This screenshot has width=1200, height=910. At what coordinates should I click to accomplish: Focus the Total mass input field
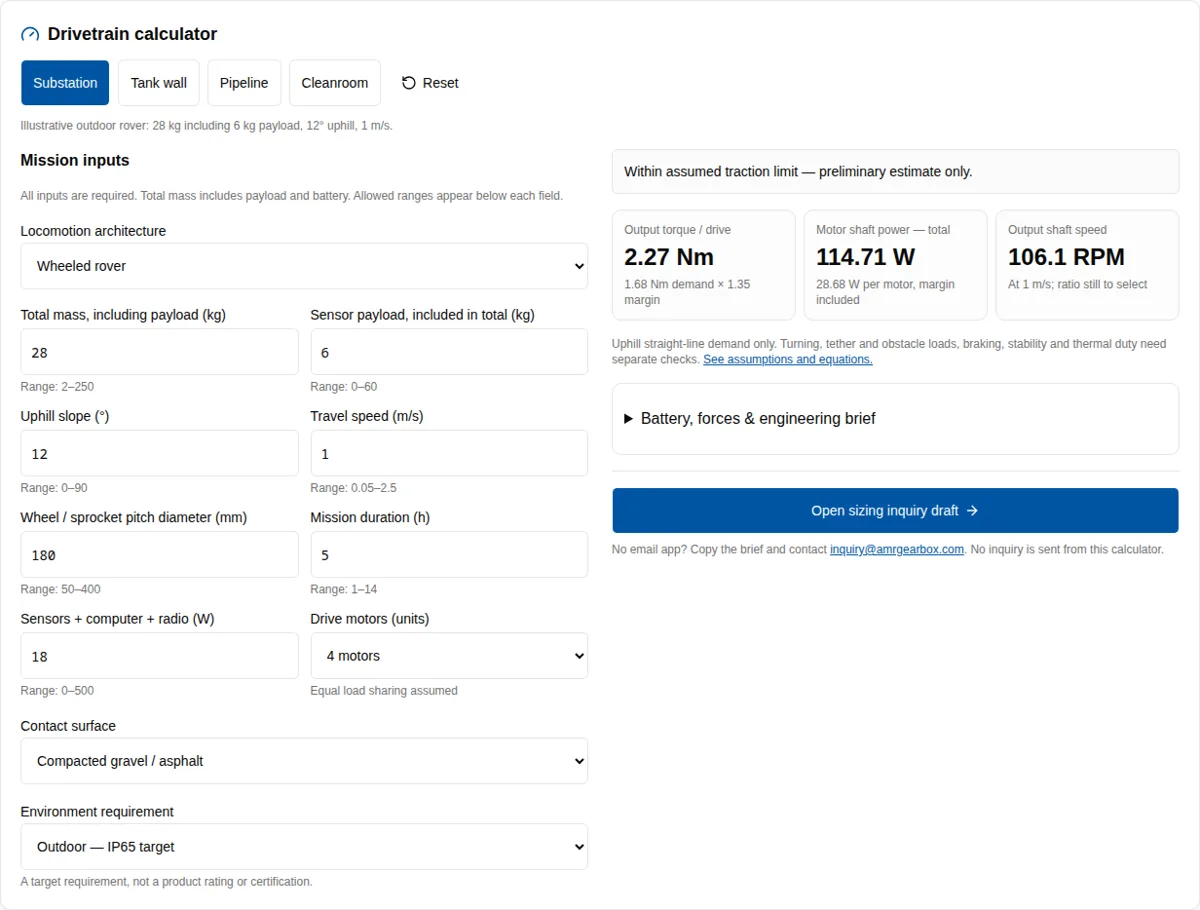point(159,352)
